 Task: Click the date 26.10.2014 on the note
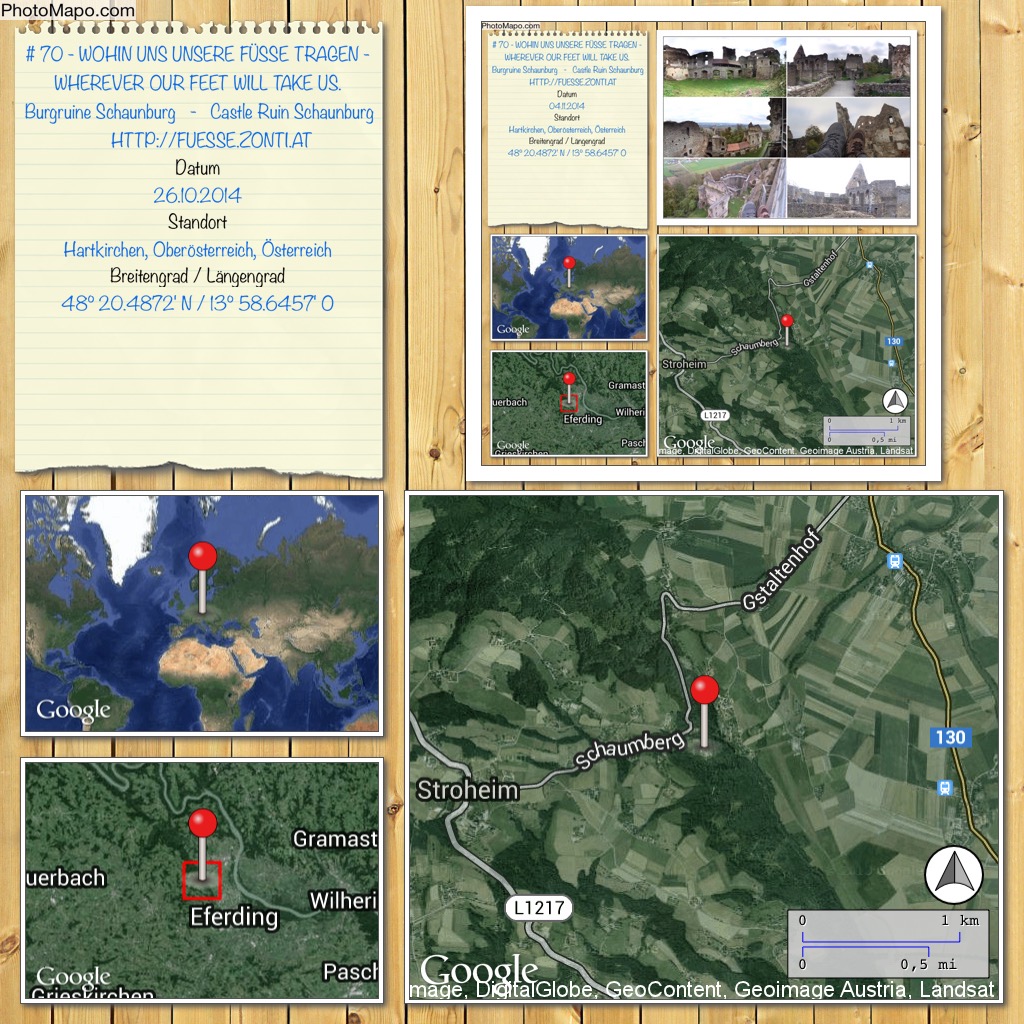click(x=197, y=195)
